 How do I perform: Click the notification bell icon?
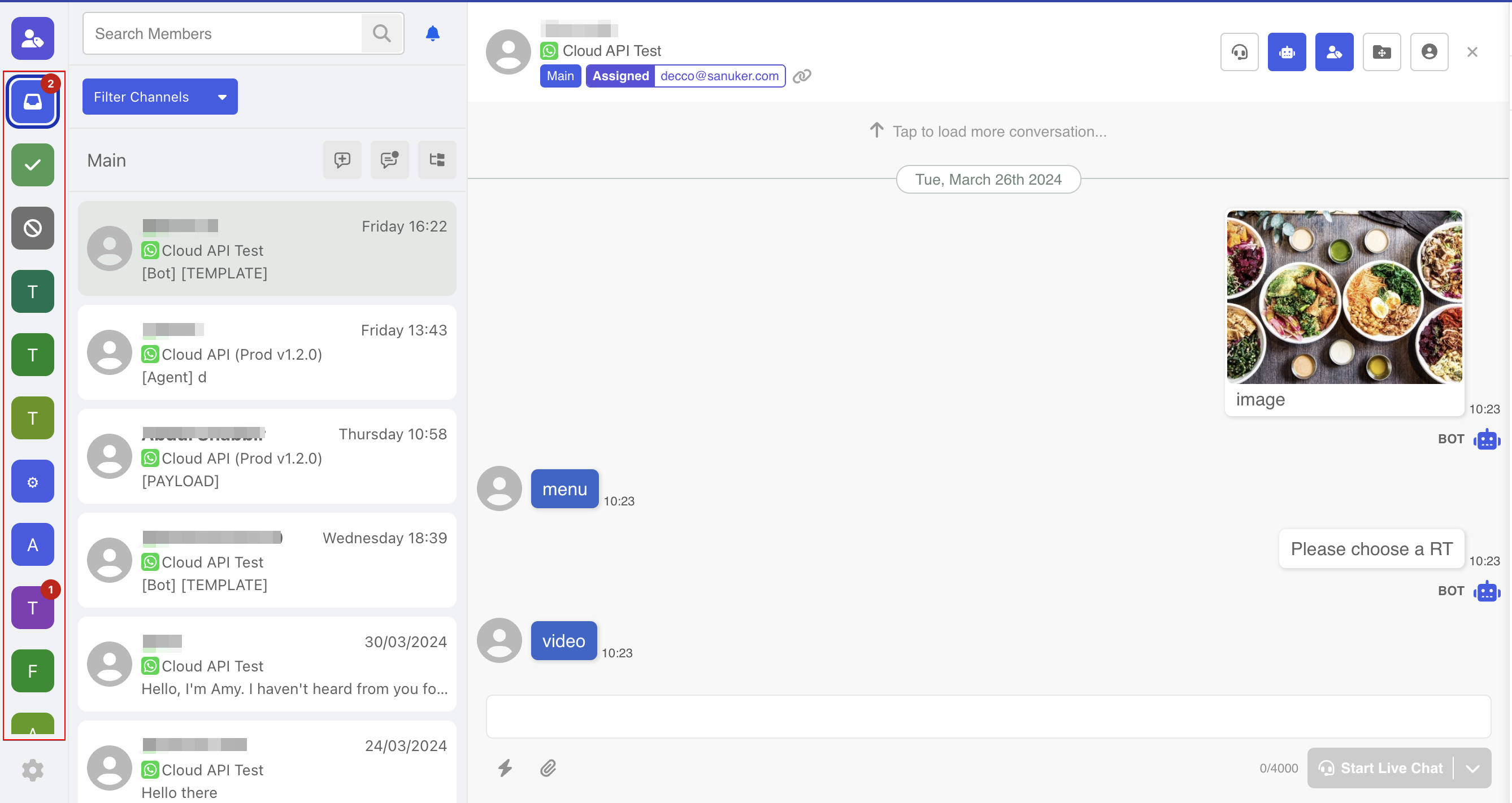coord(433,33)
